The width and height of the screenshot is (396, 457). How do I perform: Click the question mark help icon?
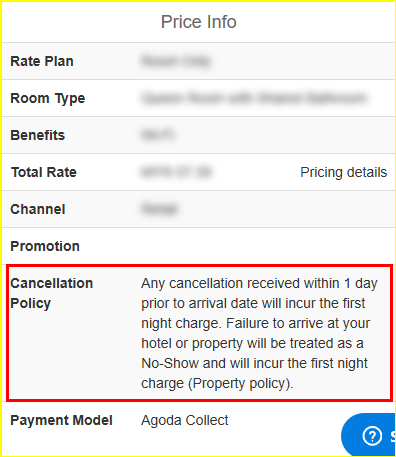point(372,436)
